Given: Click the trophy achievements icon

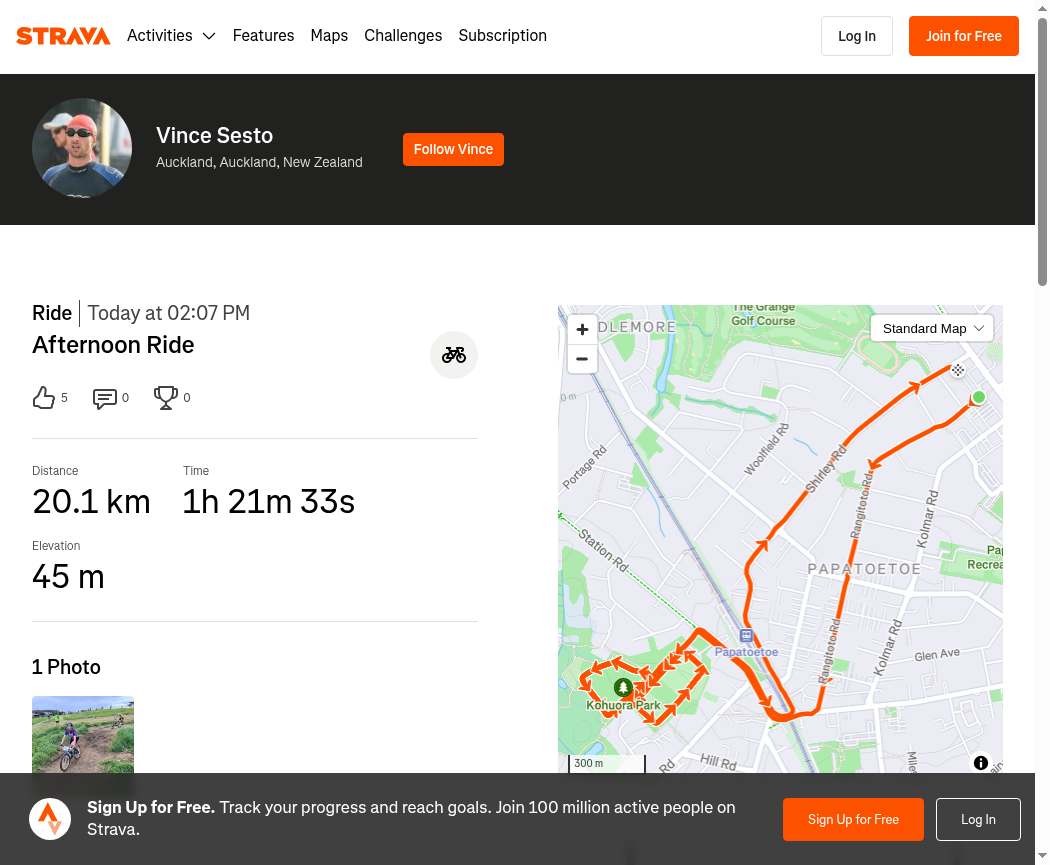Looking at the screenshot, I should tap(165, 398).
